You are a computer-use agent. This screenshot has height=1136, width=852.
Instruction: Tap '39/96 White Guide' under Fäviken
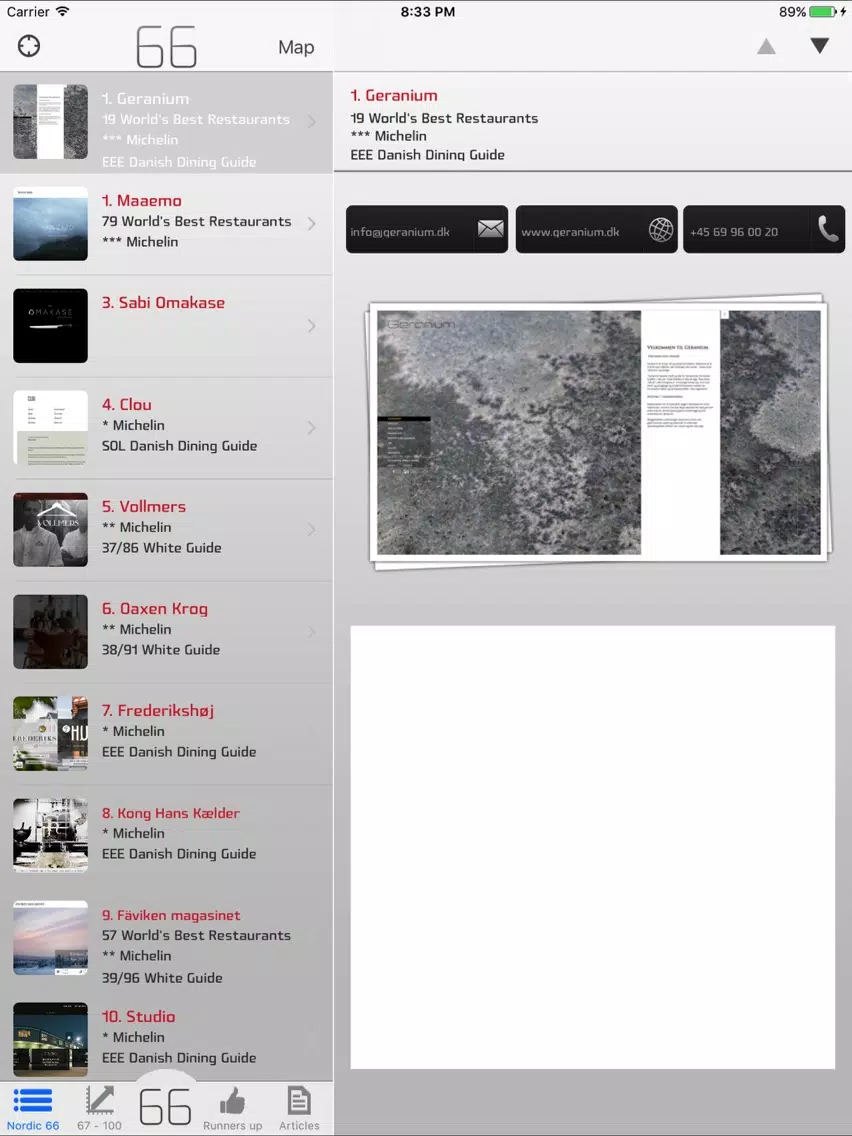(x=162, y=978)
